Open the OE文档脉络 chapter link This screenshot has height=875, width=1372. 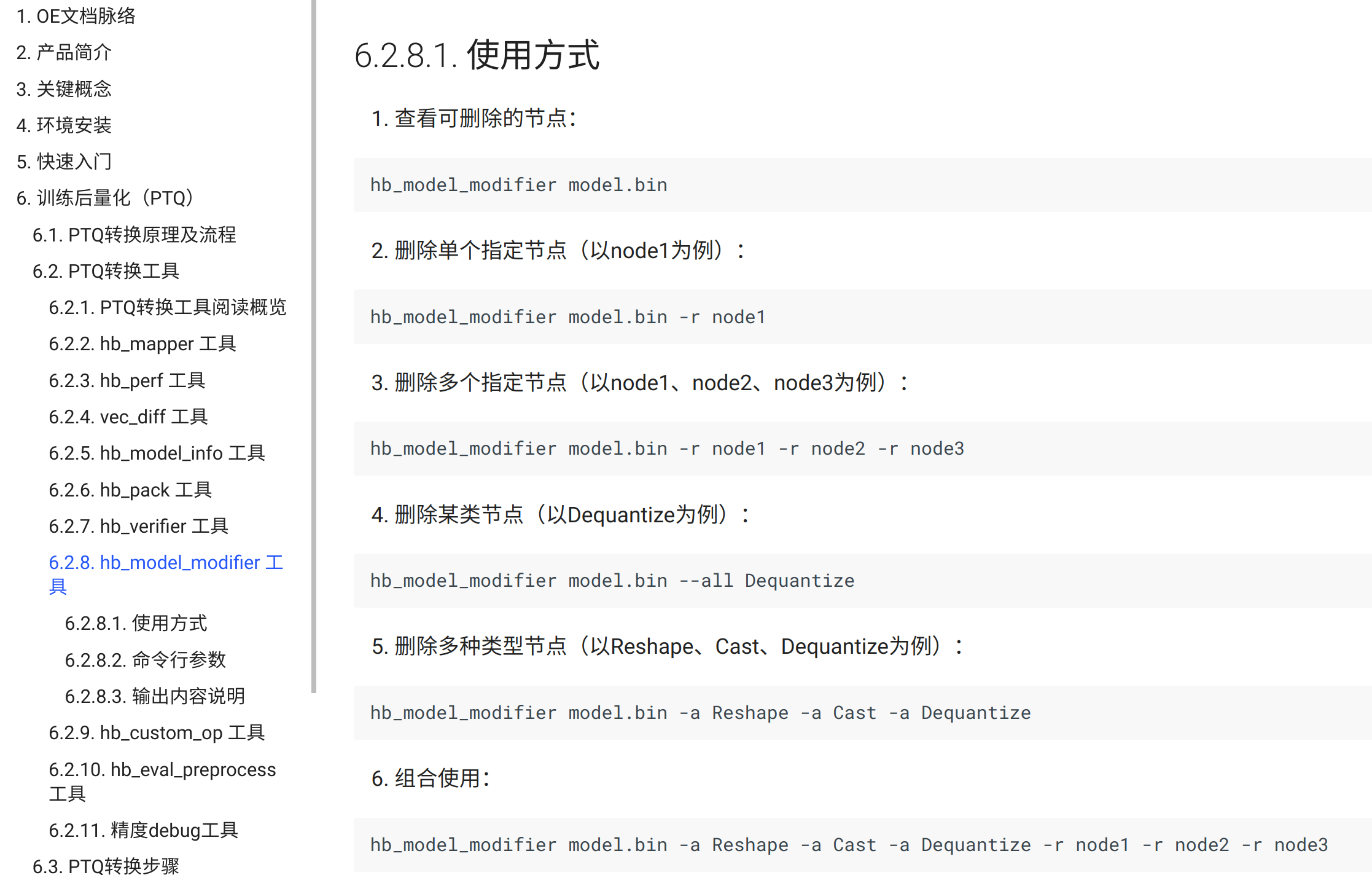point(76,16)
